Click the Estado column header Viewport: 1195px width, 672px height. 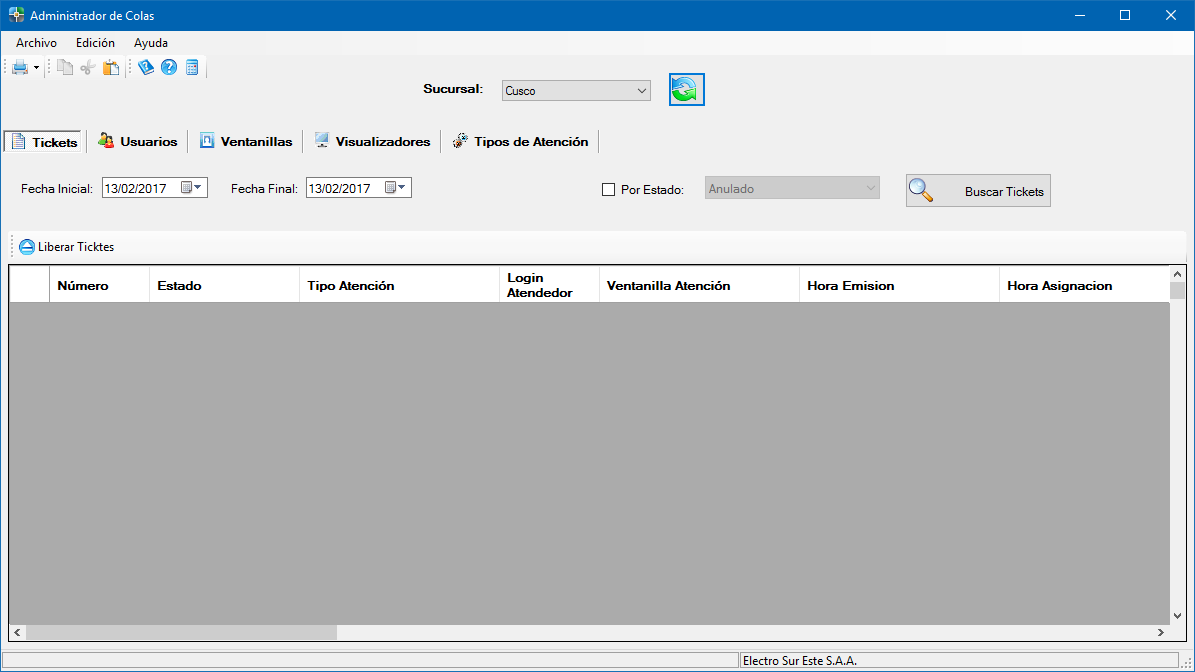225,285
